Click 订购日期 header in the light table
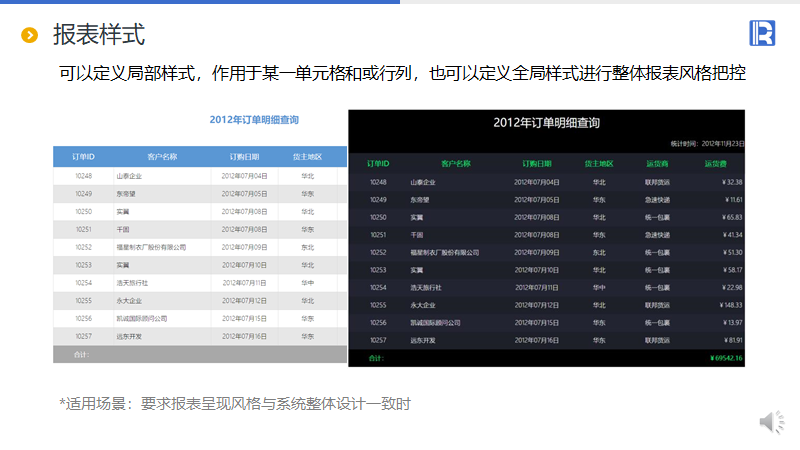The width and height of the screenshot is (800, 450). tap(244, 157)
